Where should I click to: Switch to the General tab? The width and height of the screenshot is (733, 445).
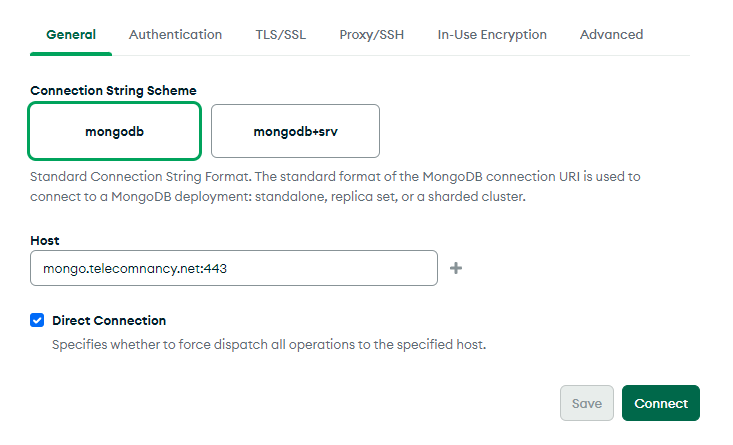click(71, 35)
